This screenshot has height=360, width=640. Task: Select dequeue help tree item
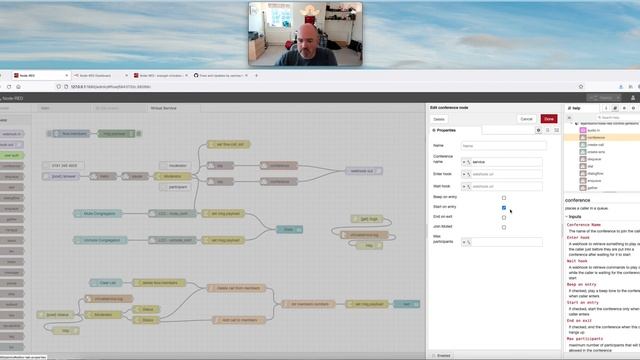pos(594,159)
